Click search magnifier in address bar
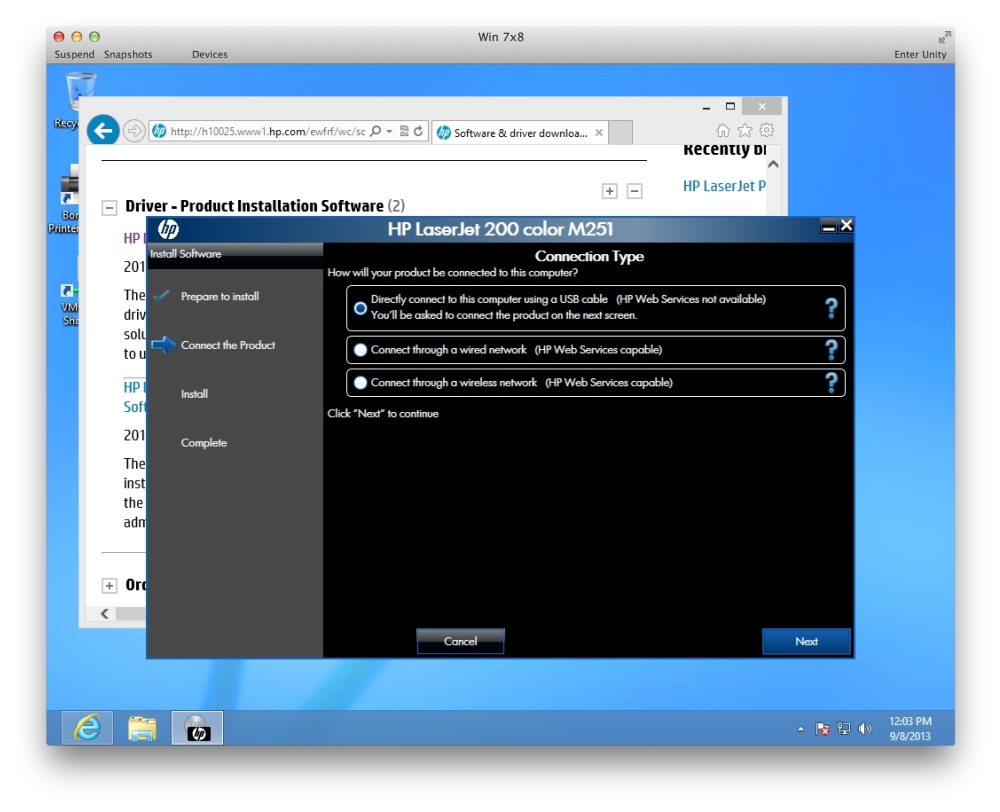This screenshot has width=1000, height=812. pyautogui.click(x=376, y=131)
